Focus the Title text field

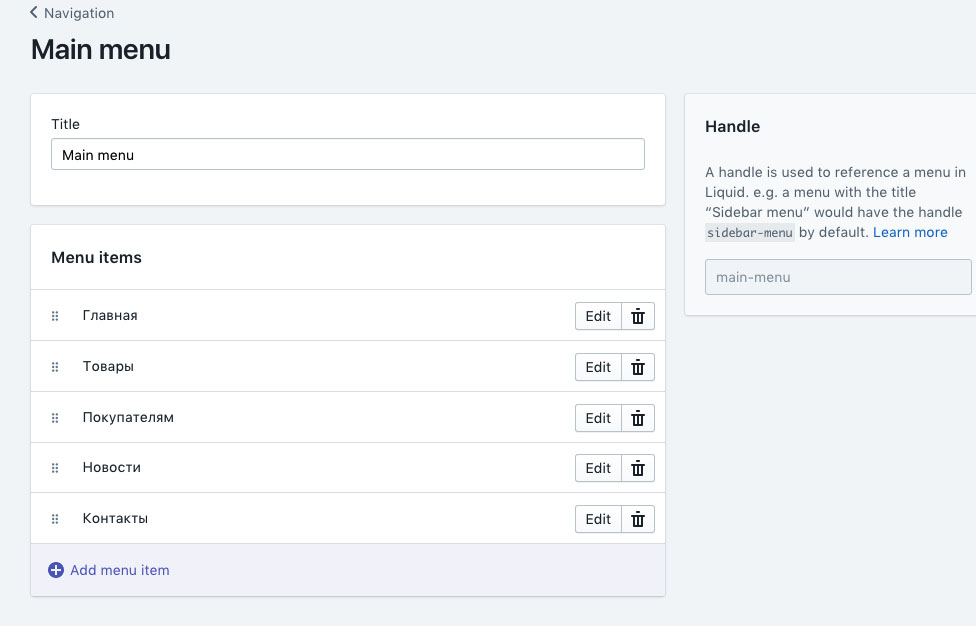tap(347, 155)
